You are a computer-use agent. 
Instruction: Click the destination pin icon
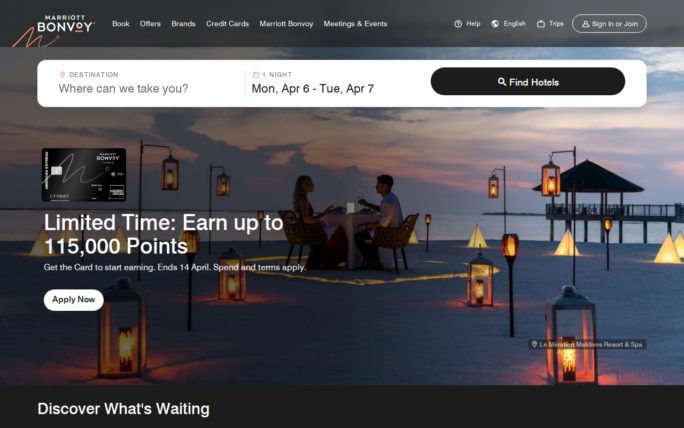62,75
